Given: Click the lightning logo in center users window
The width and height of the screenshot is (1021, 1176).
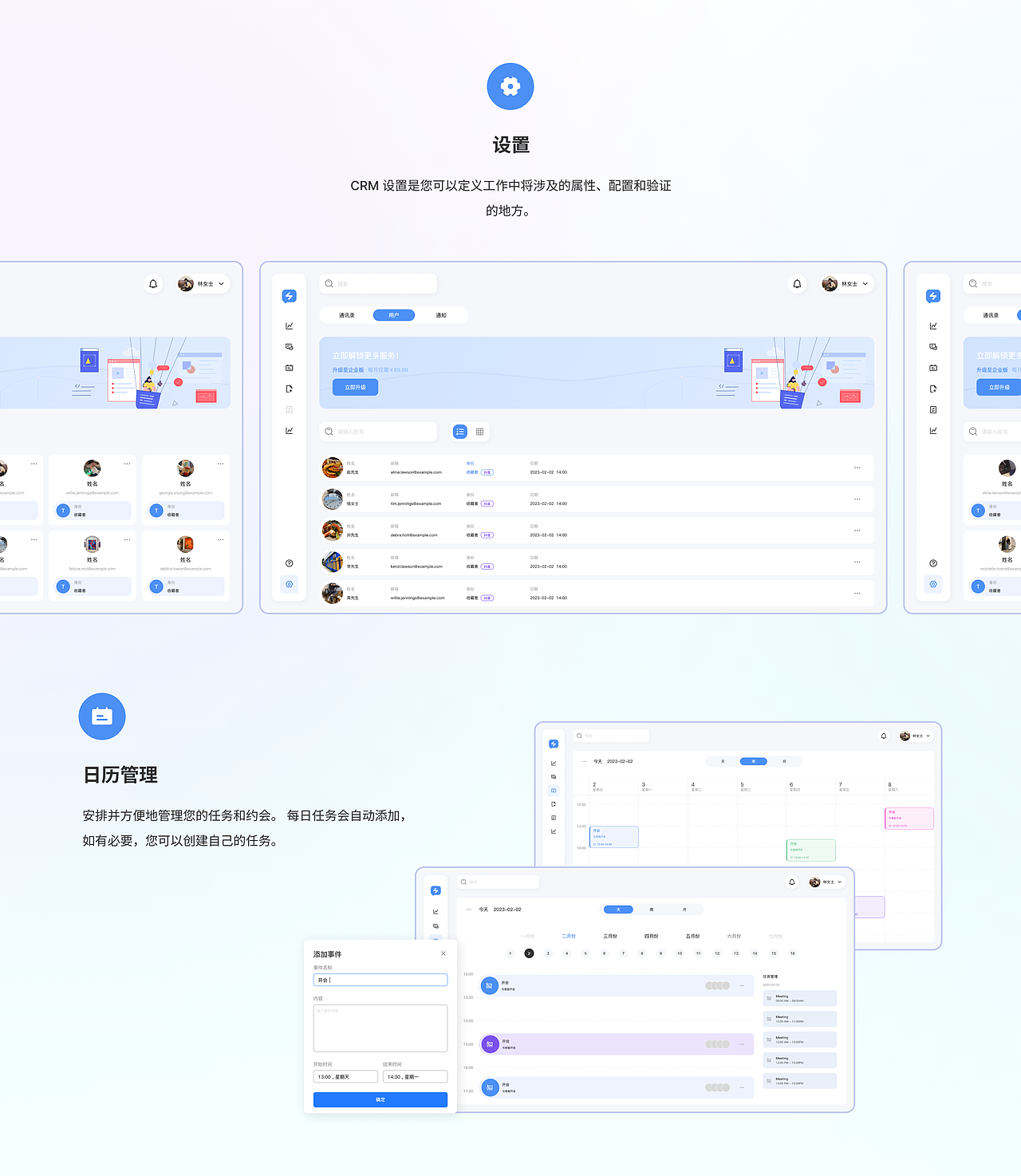Looking at the screenshot, I should 290,296.
